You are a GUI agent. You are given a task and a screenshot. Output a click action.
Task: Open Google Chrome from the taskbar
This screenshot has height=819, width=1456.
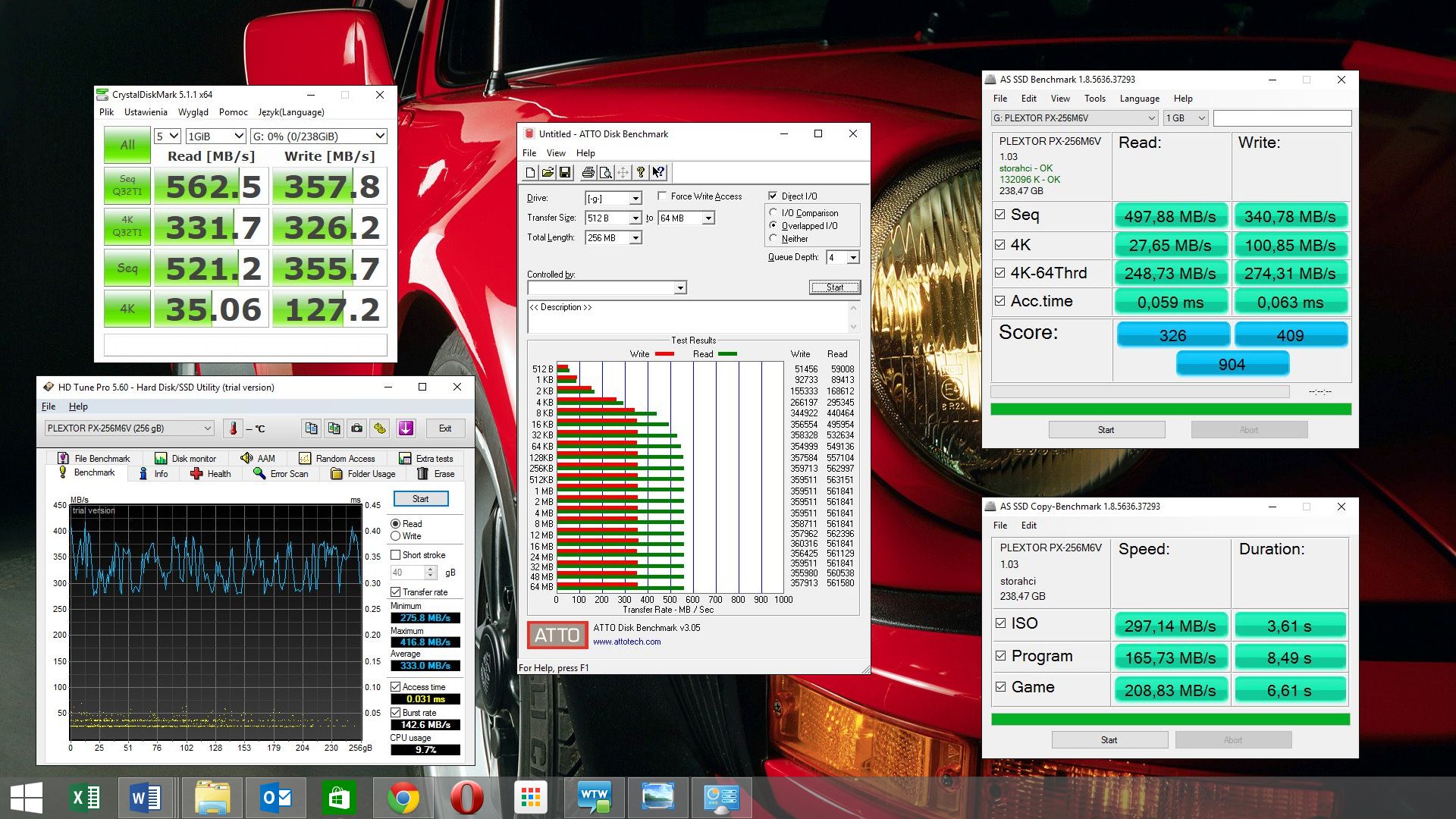click(x=403, y=798)
